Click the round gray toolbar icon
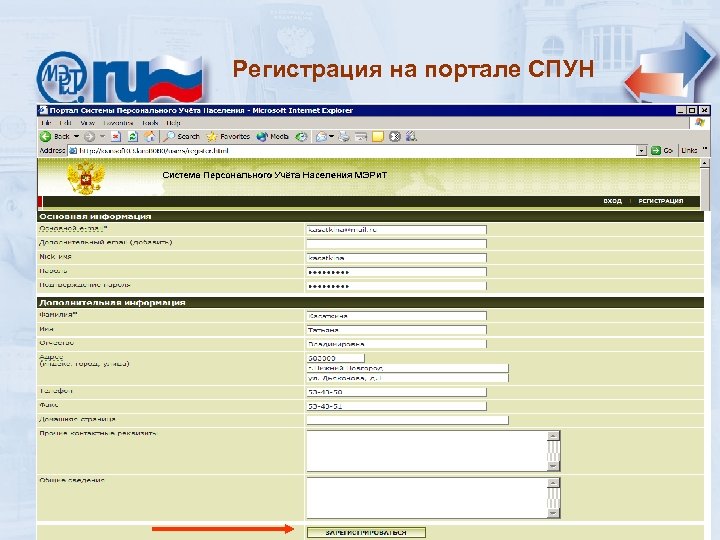This screenshot has height=540, width=720. (394, 136)
